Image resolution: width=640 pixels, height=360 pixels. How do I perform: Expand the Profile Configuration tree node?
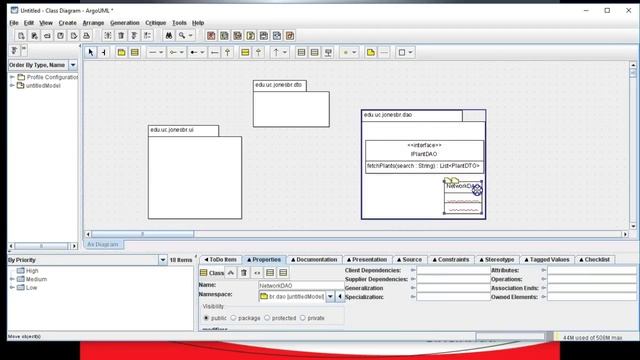coord(12,77)
